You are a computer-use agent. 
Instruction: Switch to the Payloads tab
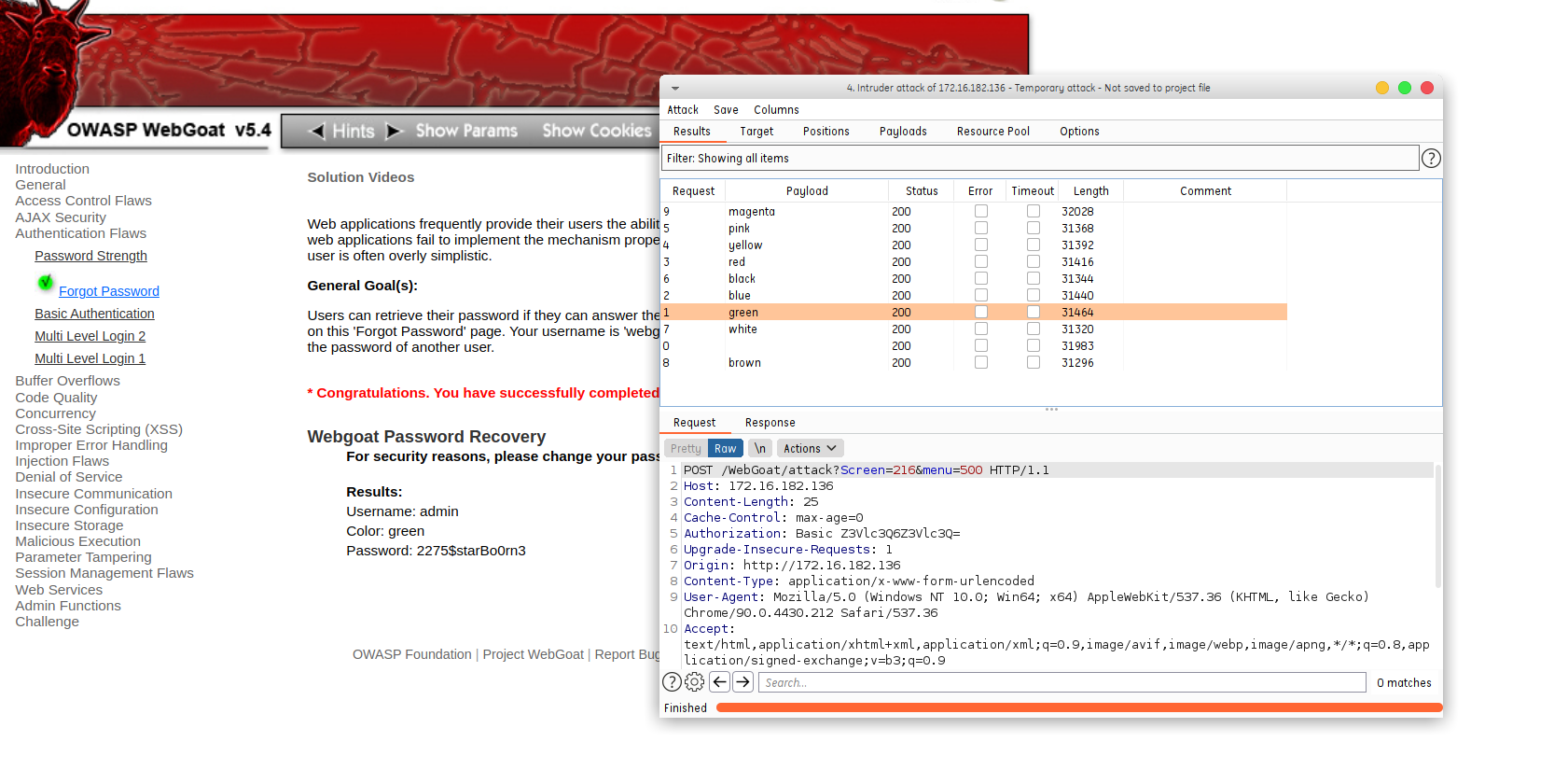point(903,132)
